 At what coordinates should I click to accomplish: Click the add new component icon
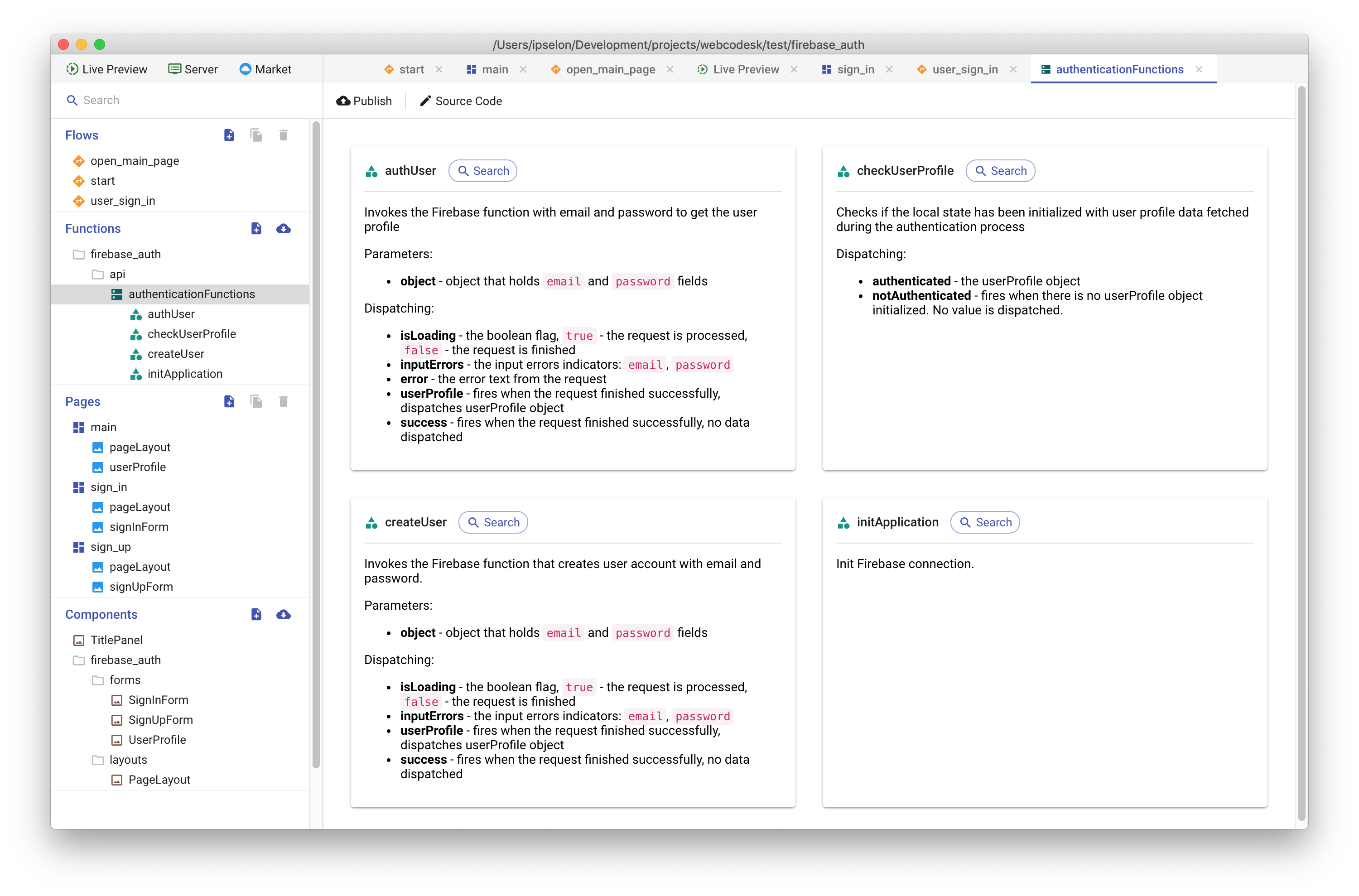pyautogui.click(x=256, y=614)
